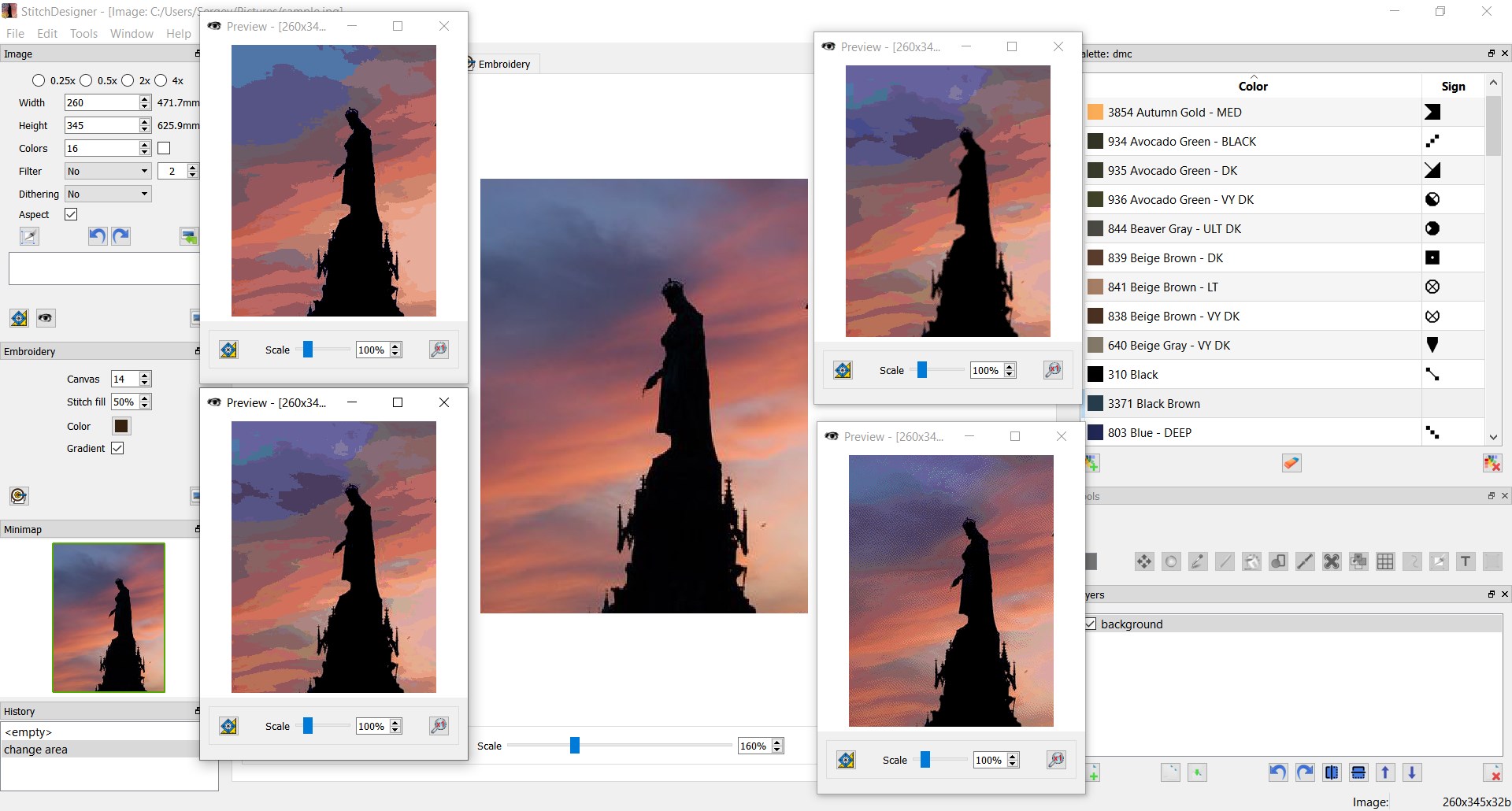Select the 2x zoom radio button
Viewport: 1512px width, 811px height.
click(128, 80)
